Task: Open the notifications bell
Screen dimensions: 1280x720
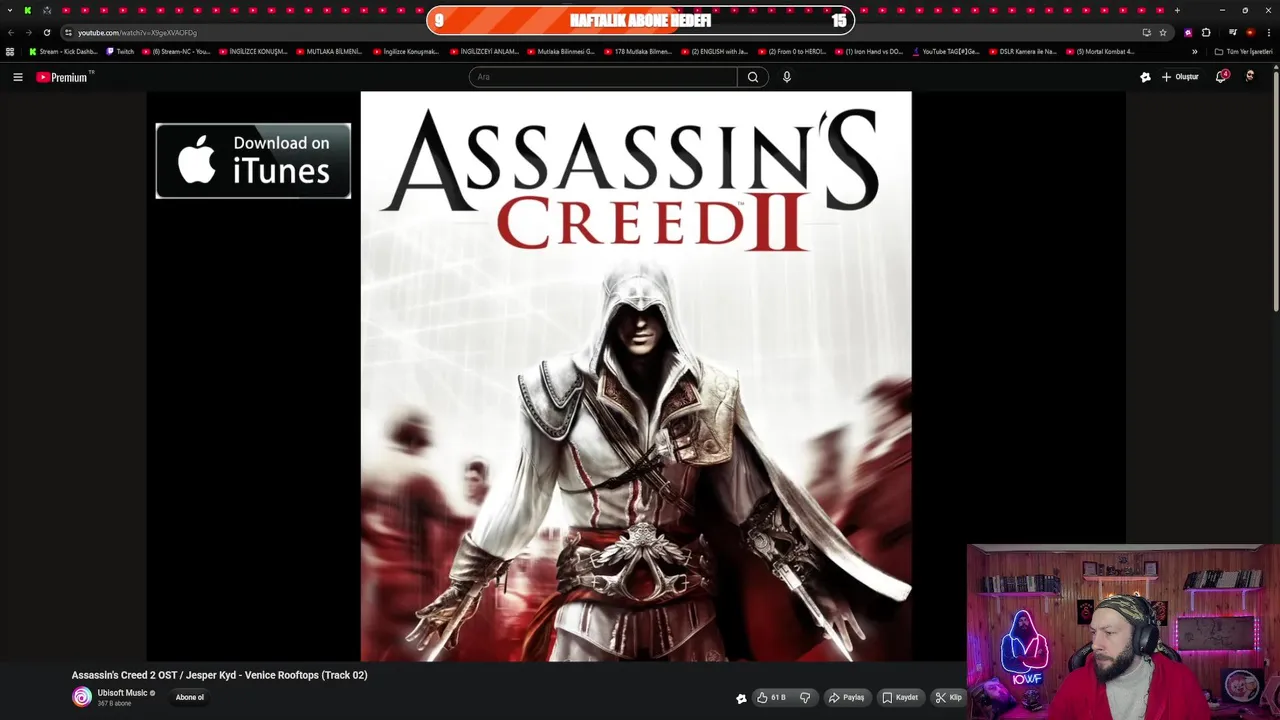Action: tap(1221, 77)
